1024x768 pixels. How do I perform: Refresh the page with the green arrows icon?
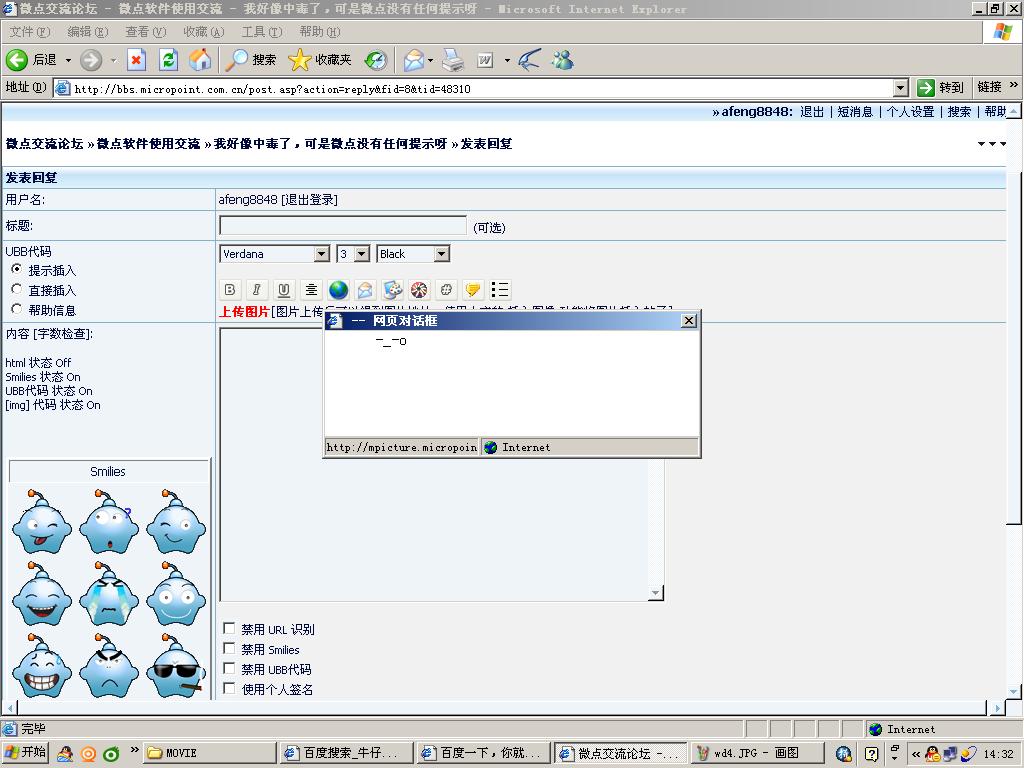tap(168, 60)
